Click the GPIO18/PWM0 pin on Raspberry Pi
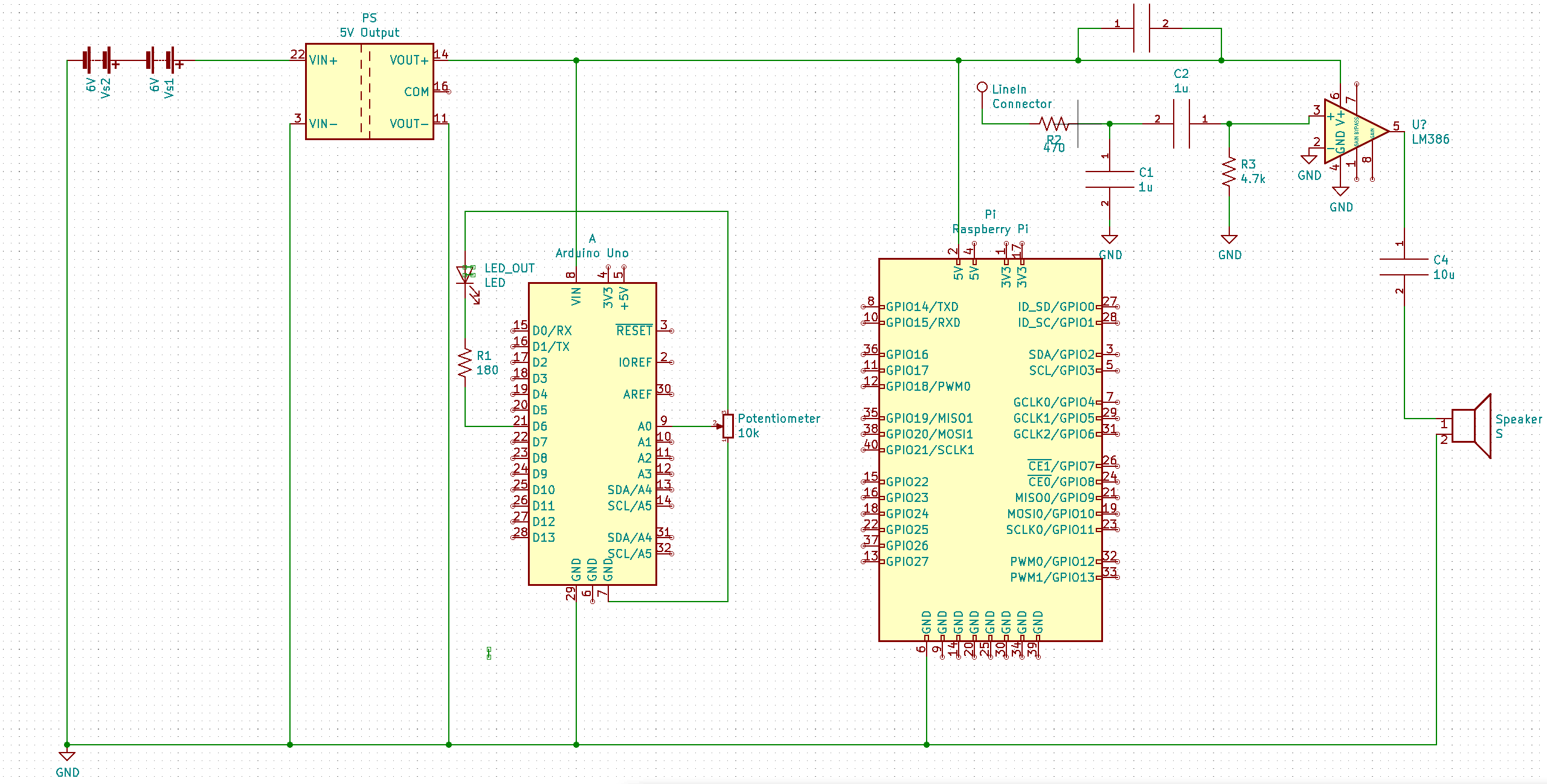Screen dimensions: 1547x784 (928, 387)
